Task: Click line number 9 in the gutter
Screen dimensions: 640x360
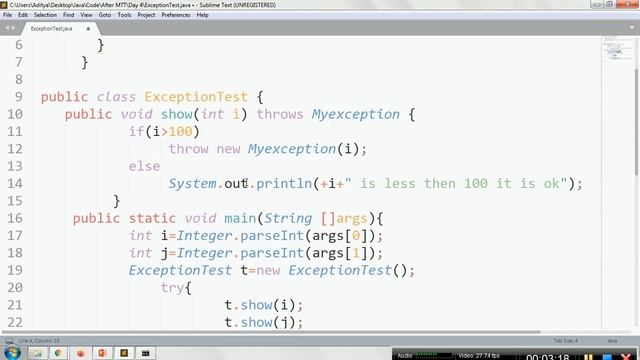Action: click(19, 97)
